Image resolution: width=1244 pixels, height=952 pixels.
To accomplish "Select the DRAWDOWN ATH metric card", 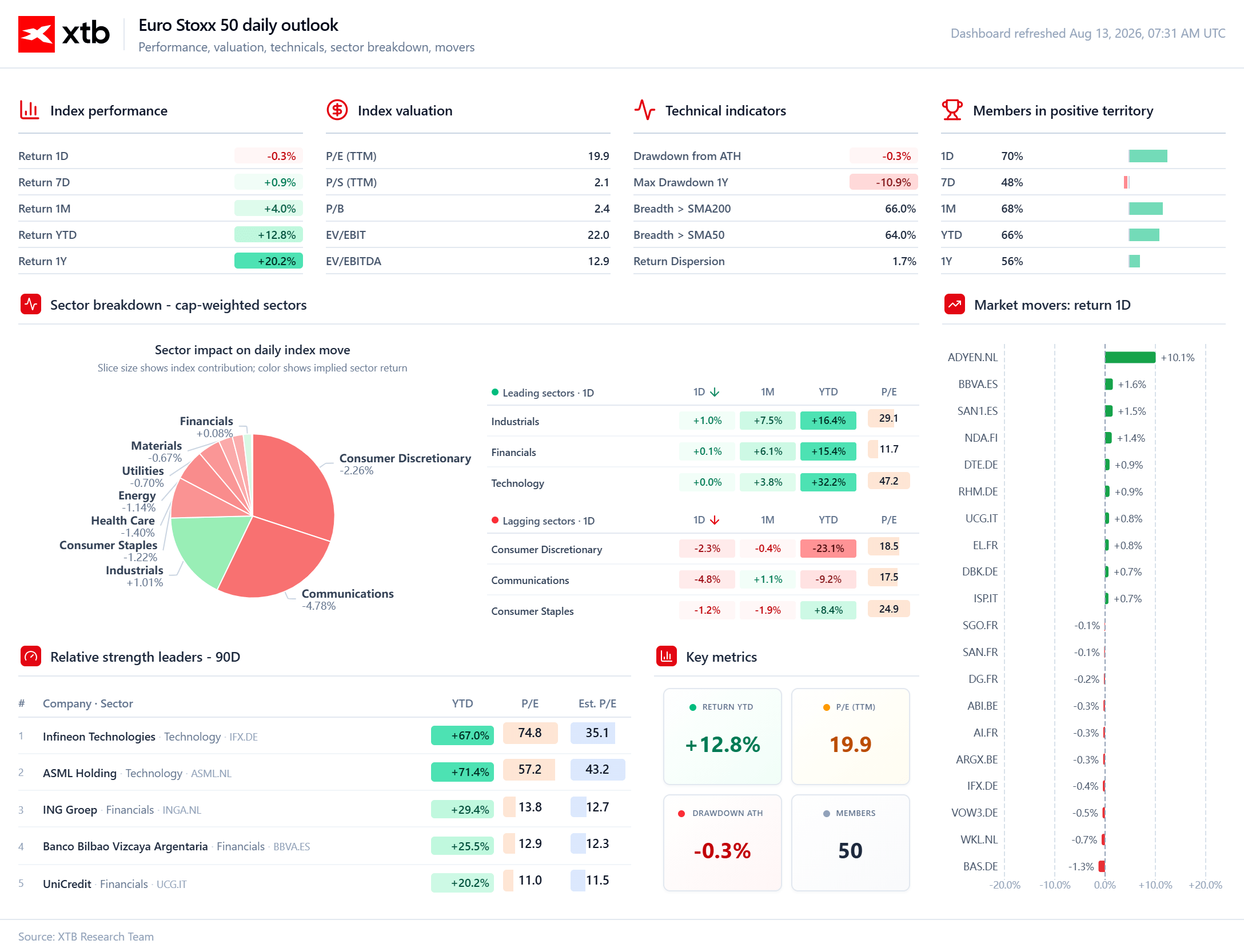I will pos(723,843).
